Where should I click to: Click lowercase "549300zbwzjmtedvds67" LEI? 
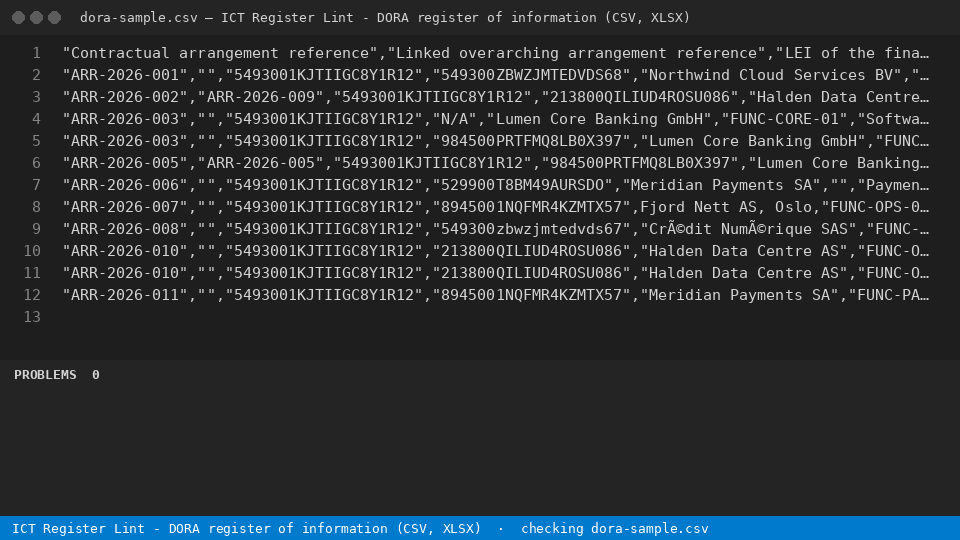(x=531, y=230)
